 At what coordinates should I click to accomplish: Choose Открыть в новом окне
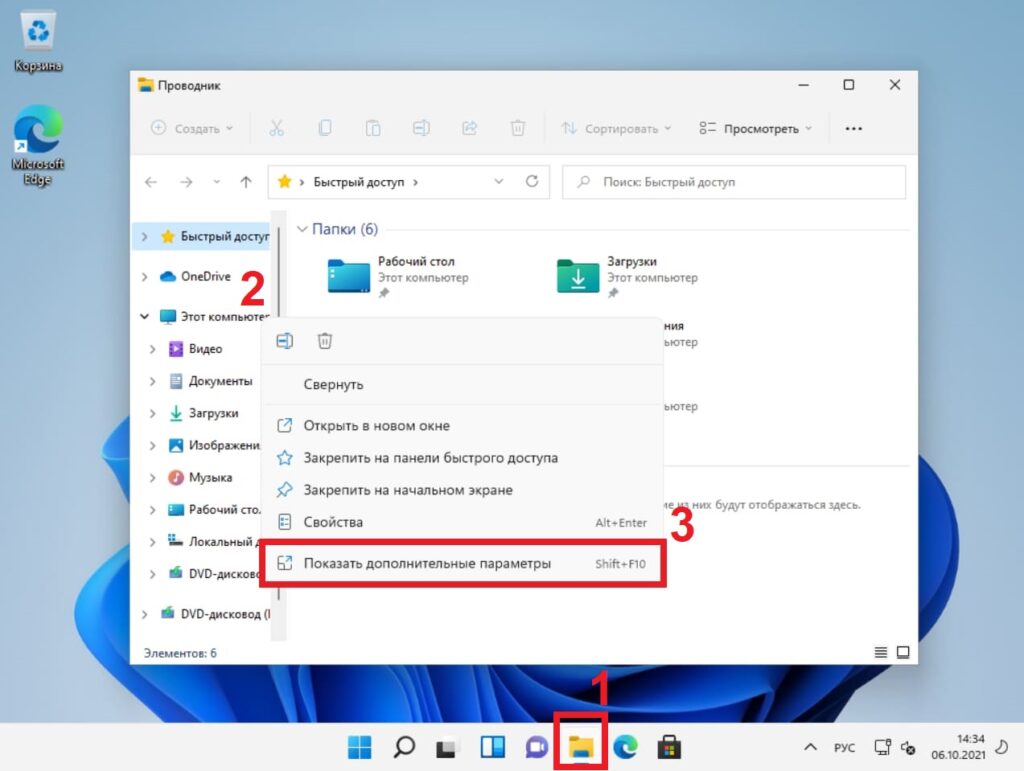tap(376, 426)
